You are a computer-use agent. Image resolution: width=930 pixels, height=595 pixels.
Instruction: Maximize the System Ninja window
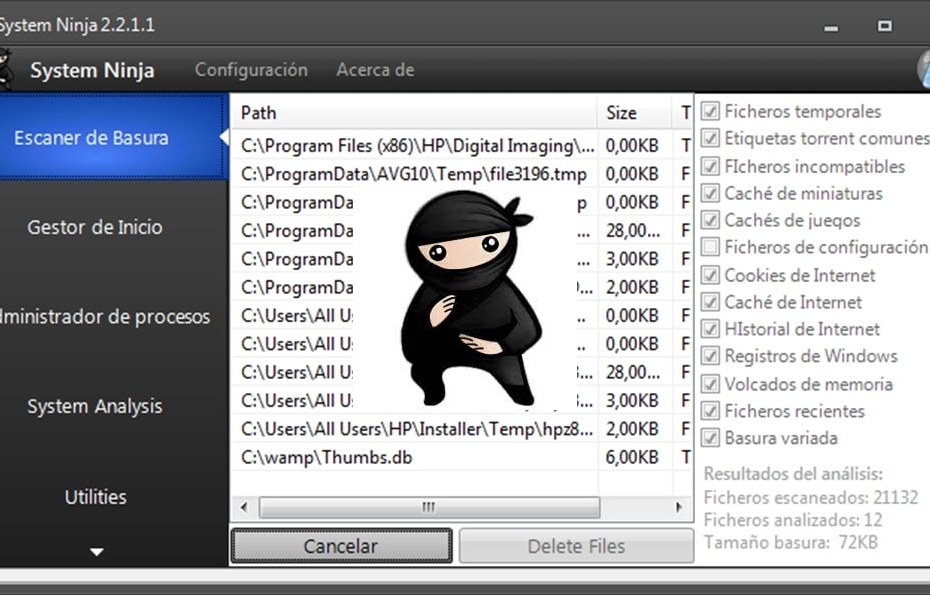click(x=884, y=26)
